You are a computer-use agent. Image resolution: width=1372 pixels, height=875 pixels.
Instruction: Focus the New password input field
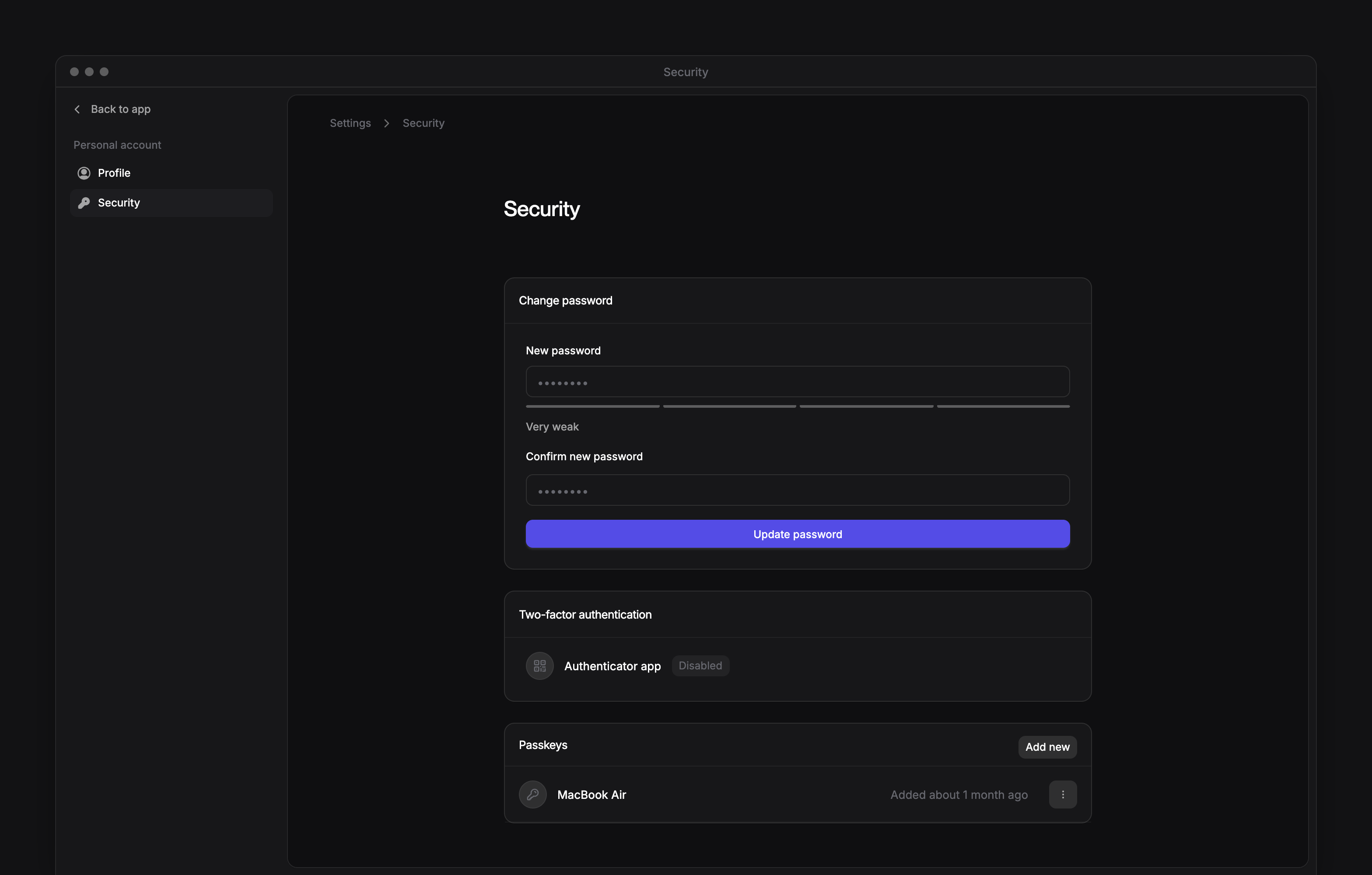pyautogui.click(x=798, y=381)
